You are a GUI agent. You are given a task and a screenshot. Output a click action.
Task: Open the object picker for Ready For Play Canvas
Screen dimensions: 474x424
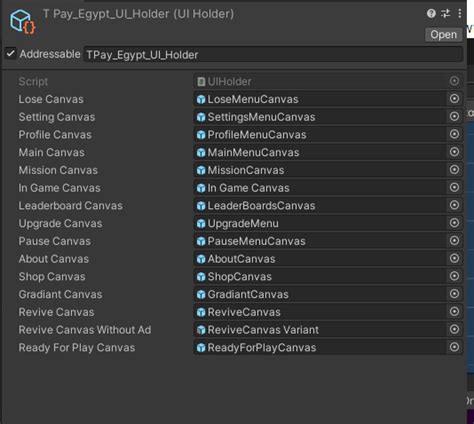(x=454, y=347)
